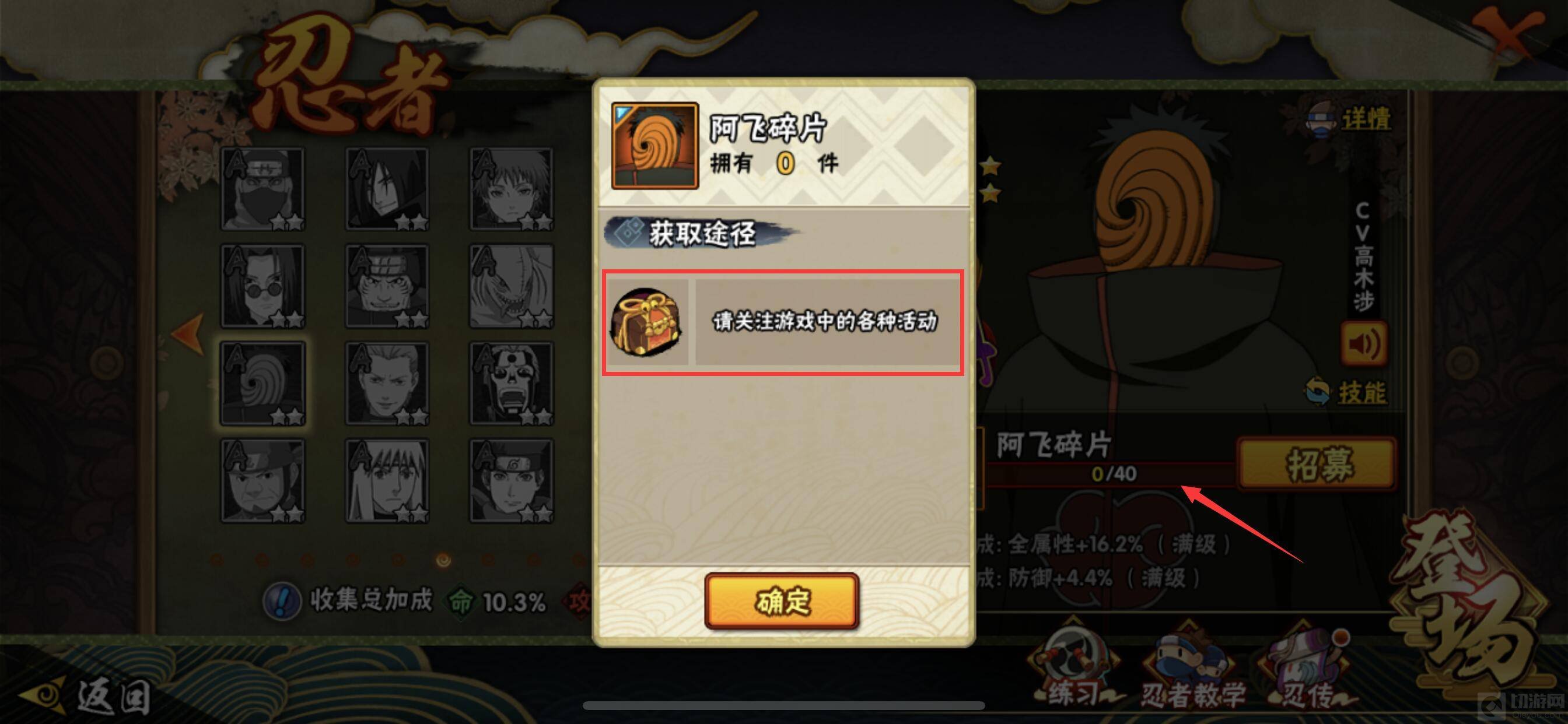
Task: Select the long-haired Orochimaru portrait
Action: coord(387,189)
